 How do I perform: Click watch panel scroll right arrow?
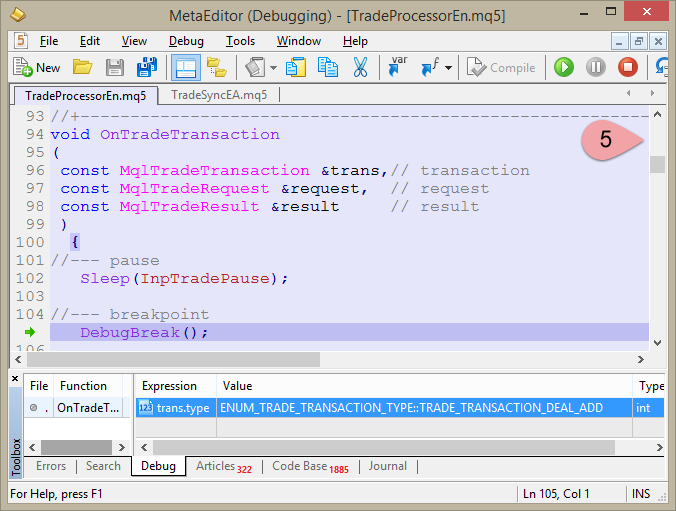[x=659, y=447]
